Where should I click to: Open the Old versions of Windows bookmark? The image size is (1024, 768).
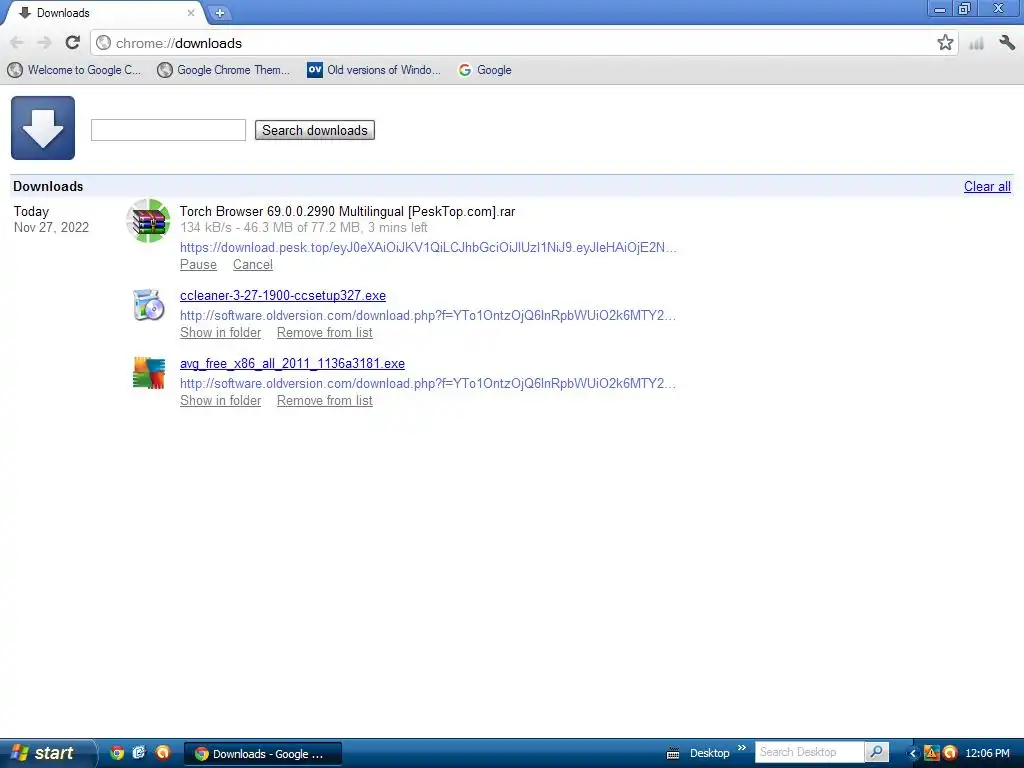tap(374, 70)
